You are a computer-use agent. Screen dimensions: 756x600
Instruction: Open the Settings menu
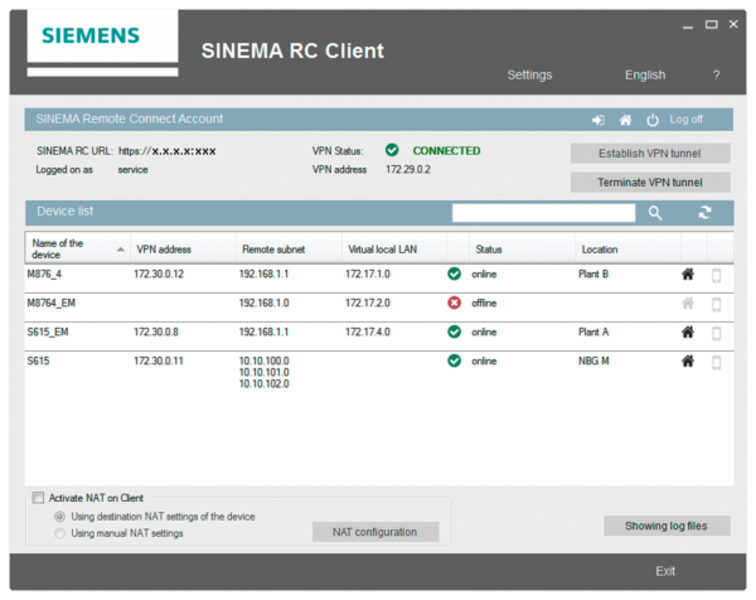point(529,75)
